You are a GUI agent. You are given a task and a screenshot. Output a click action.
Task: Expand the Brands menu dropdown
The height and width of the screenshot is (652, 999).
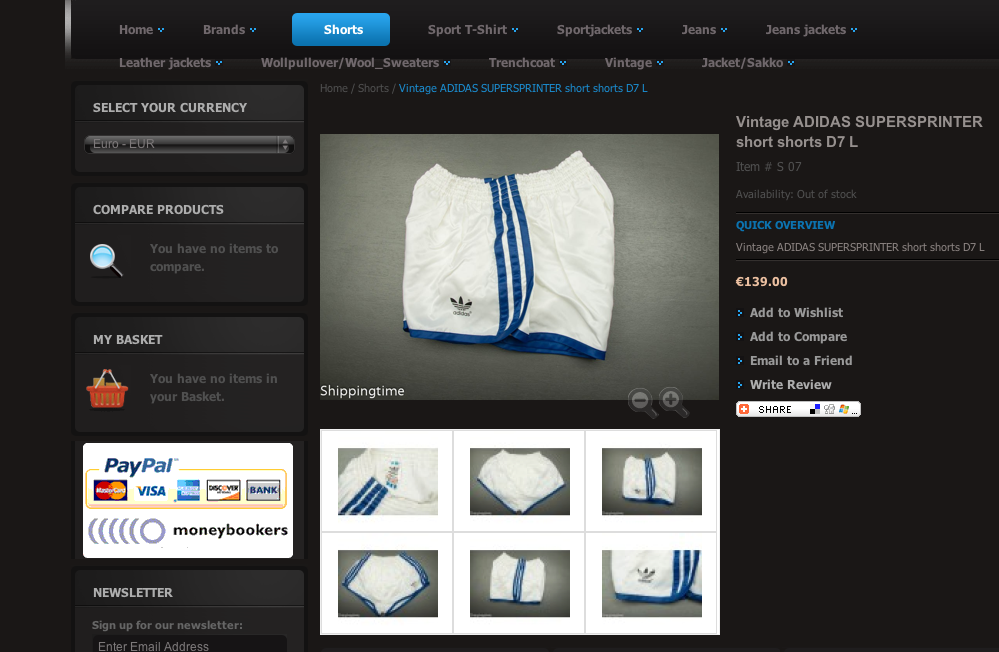pos(229,30)
